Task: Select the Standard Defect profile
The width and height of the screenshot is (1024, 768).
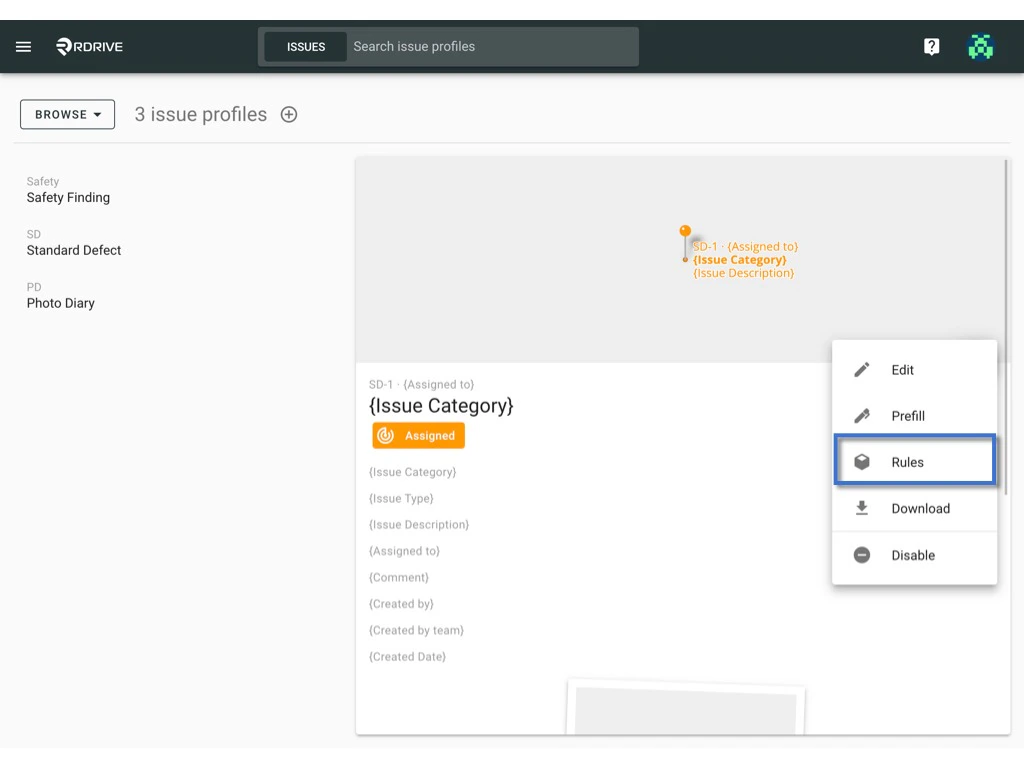Action: coord(73,250)
